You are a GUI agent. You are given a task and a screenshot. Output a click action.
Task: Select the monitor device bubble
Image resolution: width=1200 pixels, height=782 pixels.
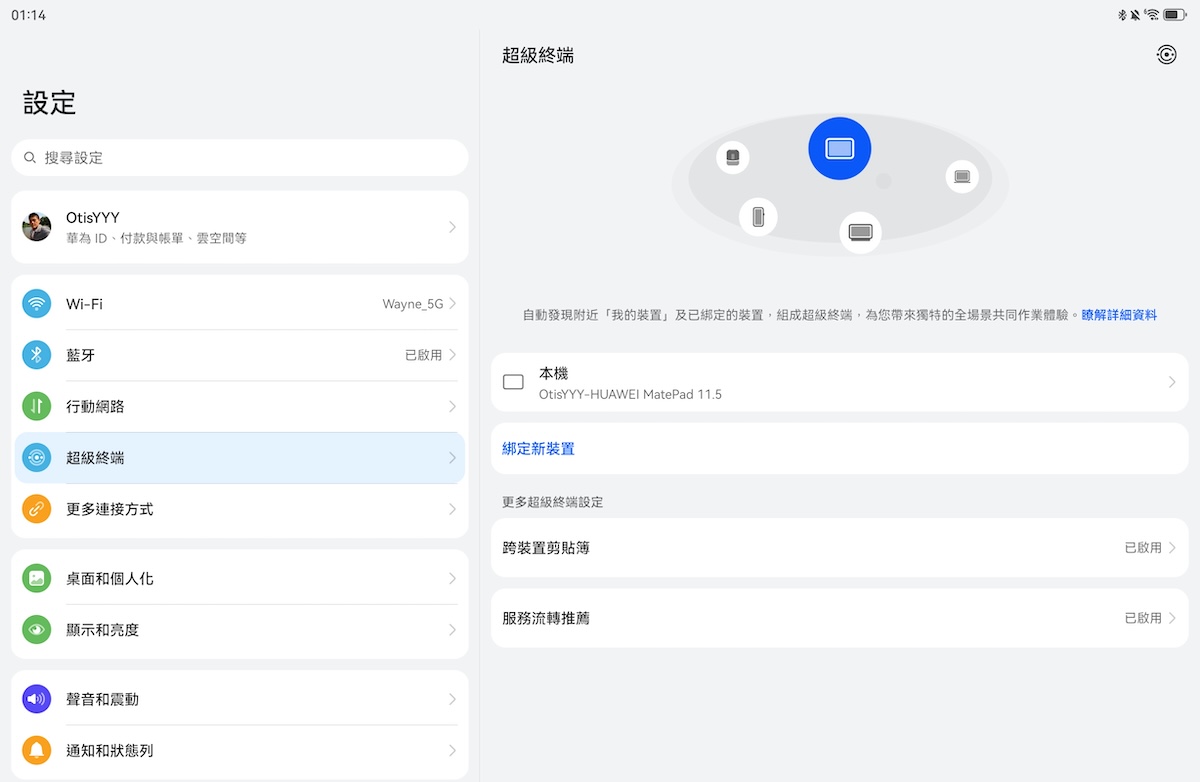(x=860, y=232)
